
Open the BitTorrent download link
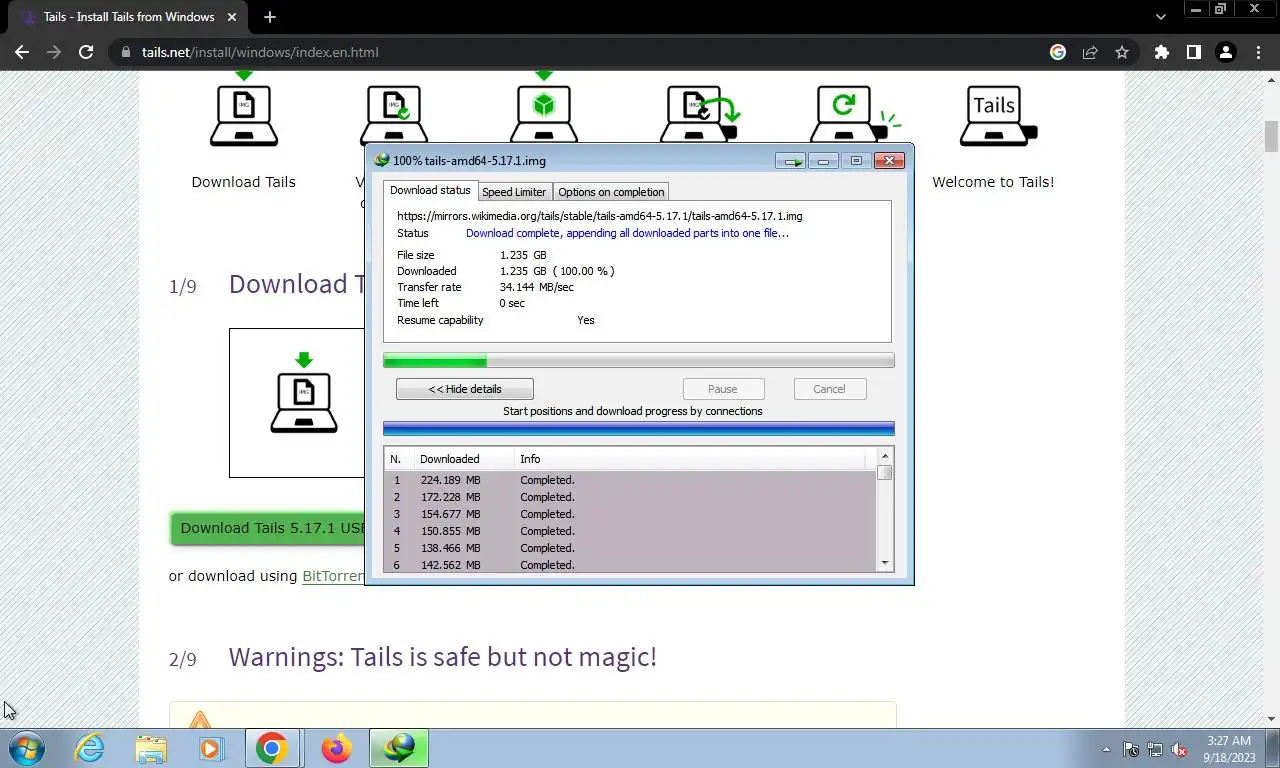[x=333, y=576]
